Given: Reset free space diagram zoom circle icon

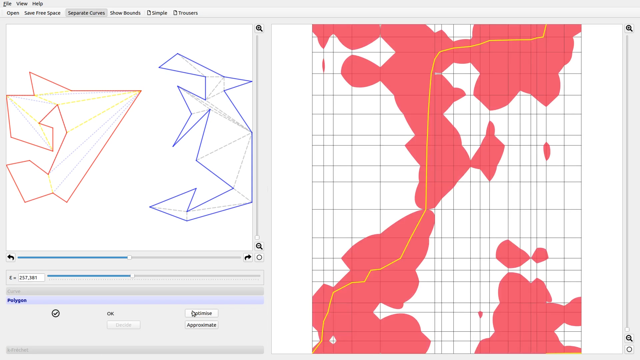Looking at the screenshot, I should pos(629,349).
